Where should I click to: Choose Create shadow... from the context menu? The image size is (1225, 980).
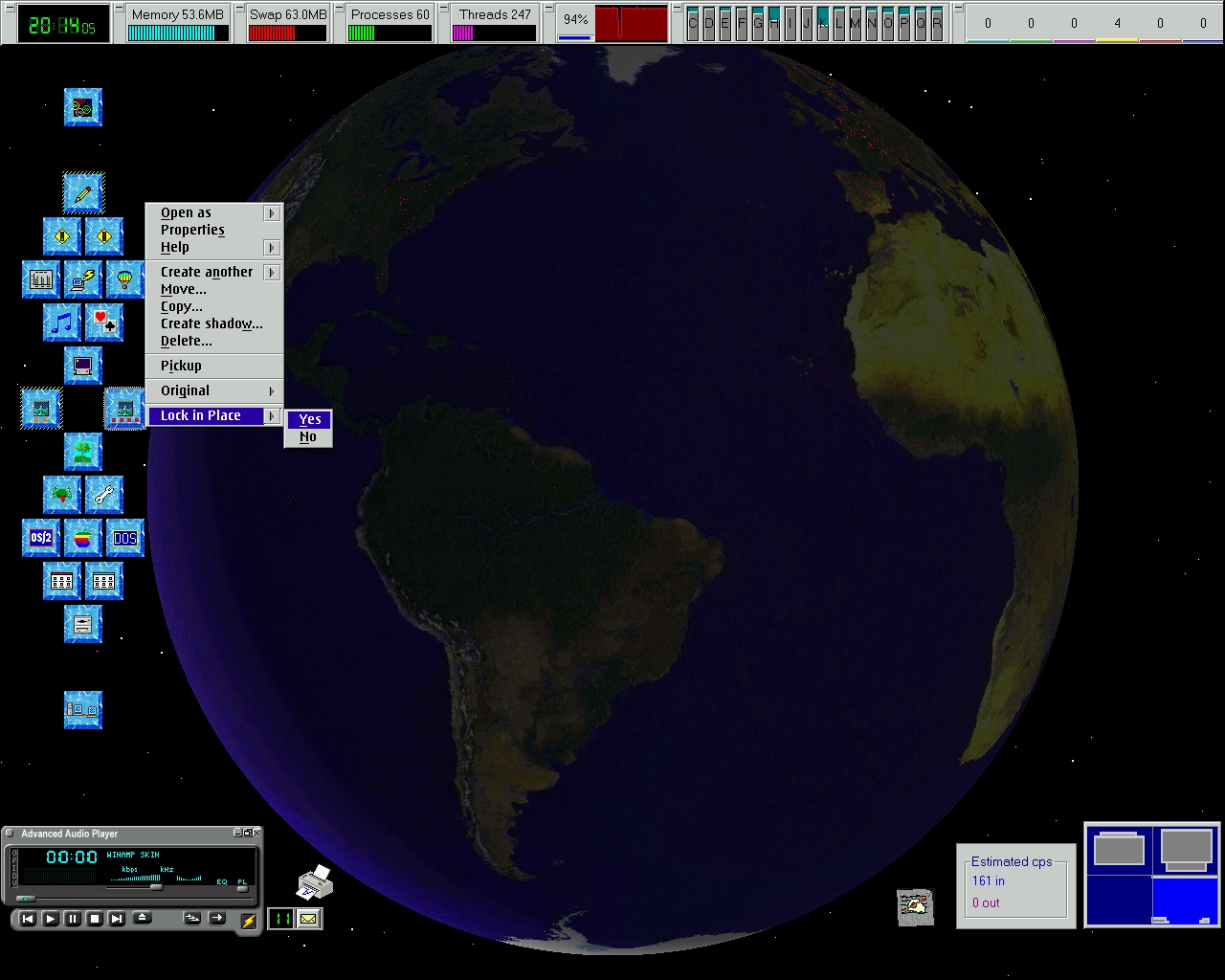point(214,323)
